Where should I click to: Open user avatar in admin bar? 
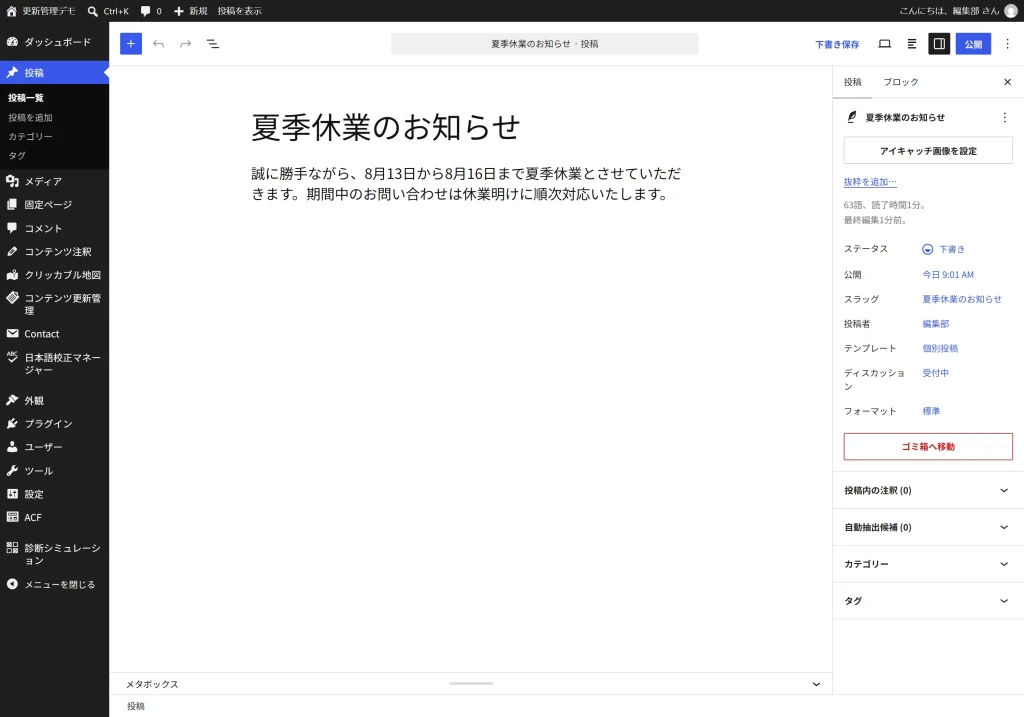point(1010,11)
